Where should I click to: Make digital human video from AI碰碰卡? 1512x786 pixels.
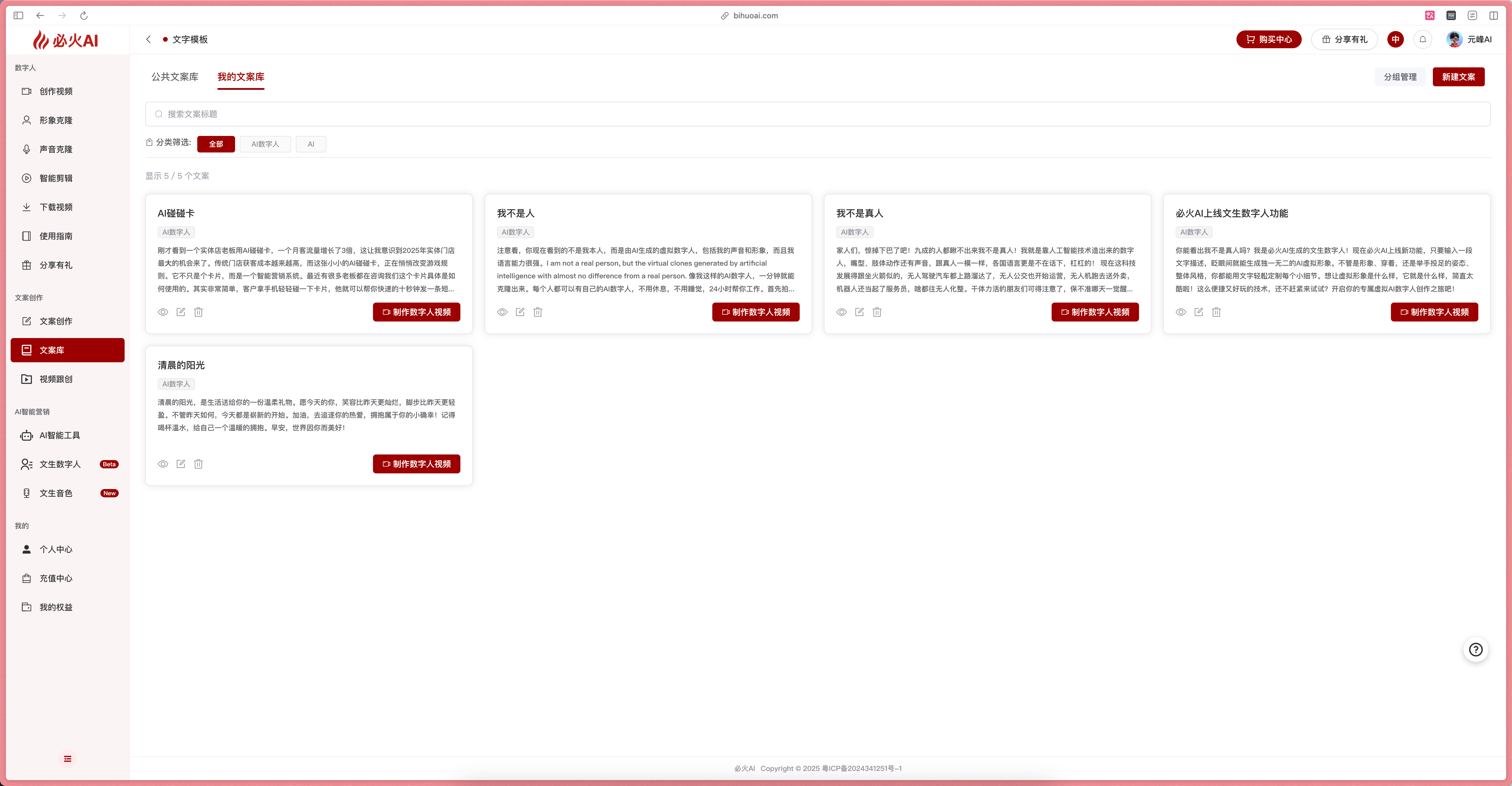(x=417, y=312)
